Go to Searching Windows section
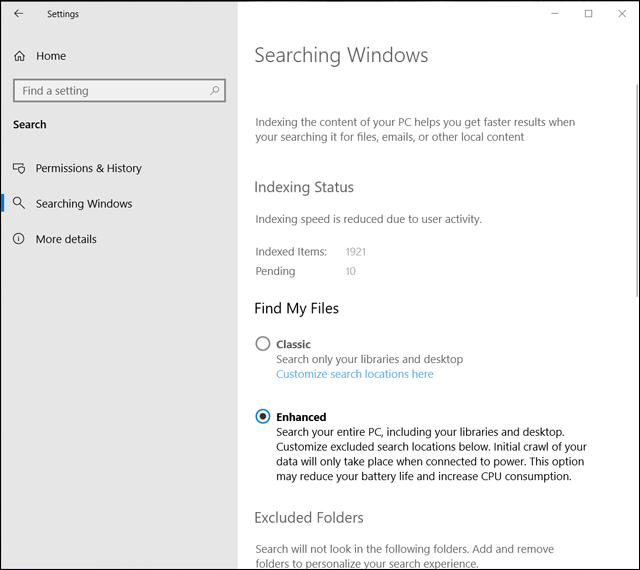The width and height of the screenshot is (640, 570). (84, 203)
